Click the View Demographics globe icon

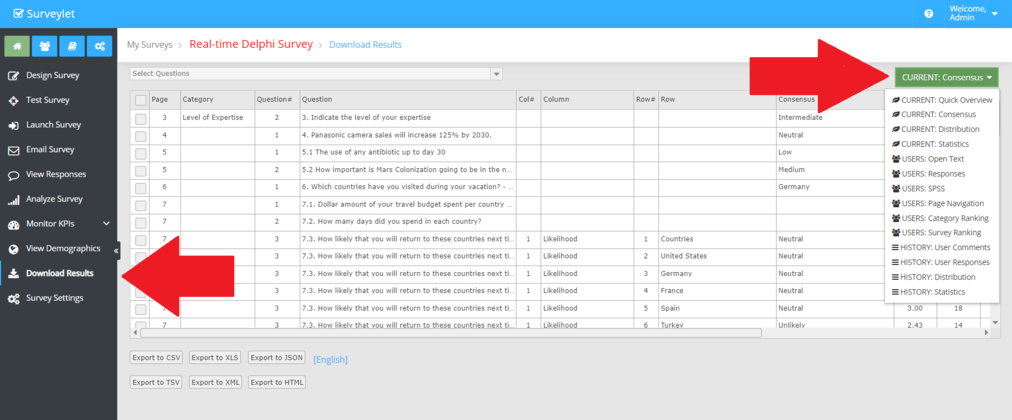(x=14, y=249)
